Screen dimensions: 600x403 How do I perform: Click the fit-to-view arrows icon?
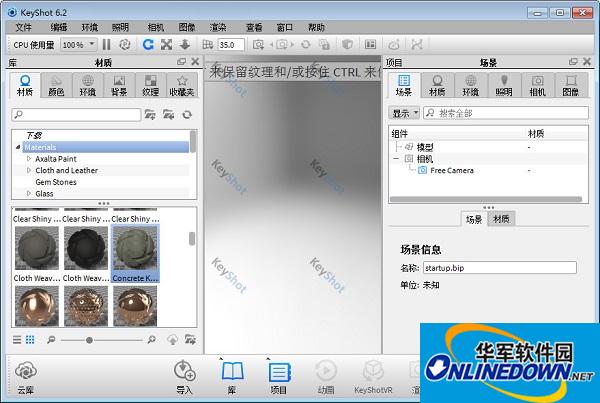(166, 45)
